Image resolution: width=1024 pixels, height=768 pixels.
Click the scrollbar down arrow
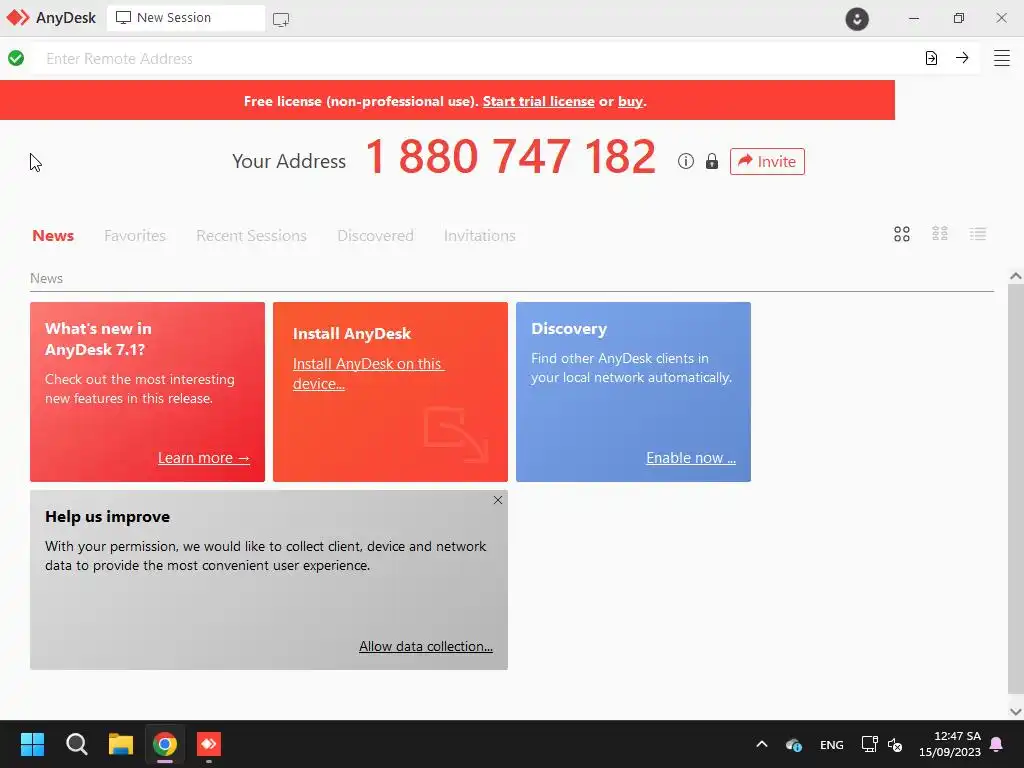(1016, 711)
